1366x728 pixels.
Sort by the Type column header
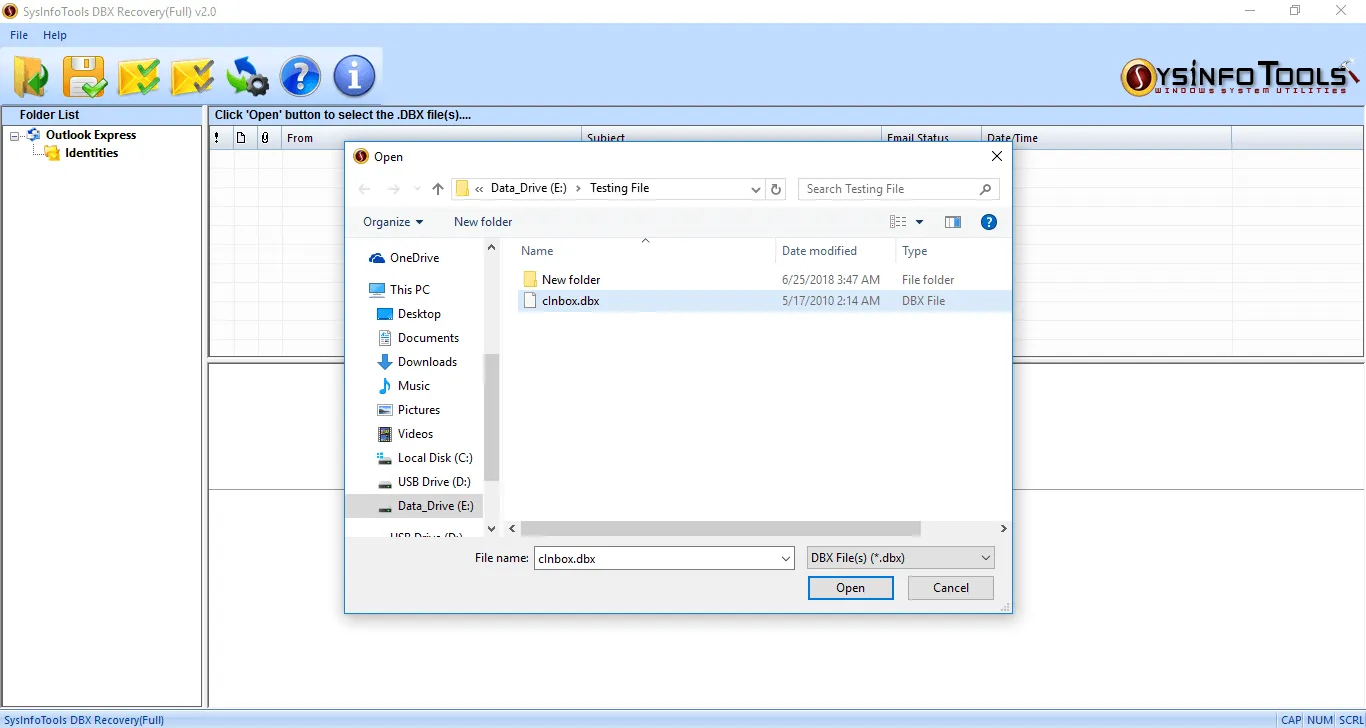click(953, 251)
